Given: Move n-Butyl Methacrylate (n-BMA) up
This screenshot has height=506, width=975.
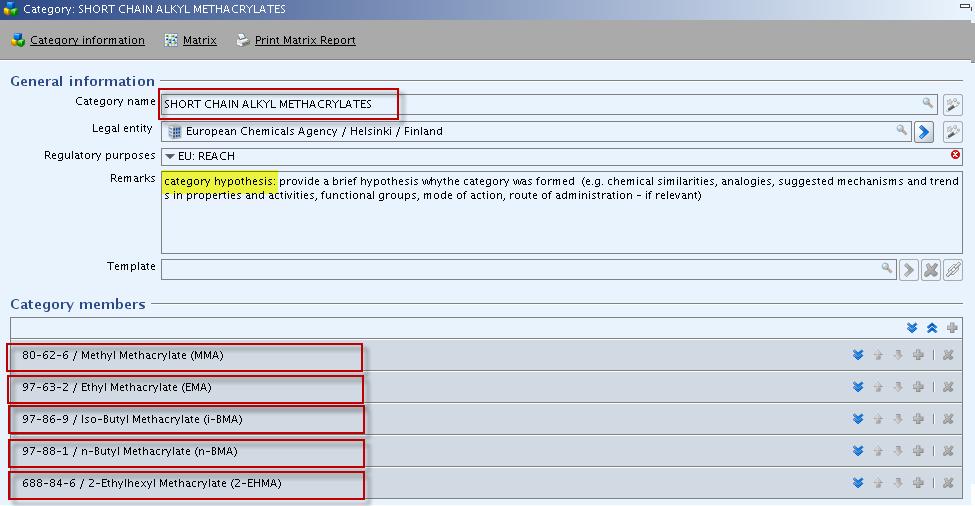Looking at the screenshot, I should click(878, 451).
